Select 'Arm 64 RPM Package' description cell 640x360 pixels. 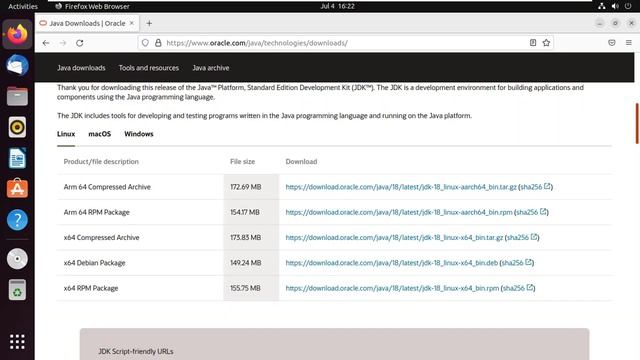[140, 212]
